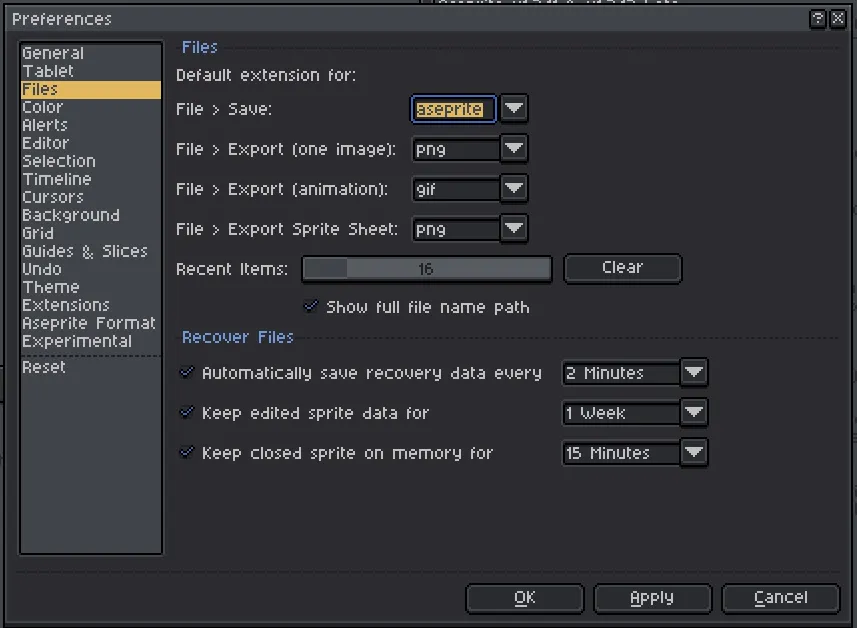Viewport: 857px width, 628px height.
Task: Close the Preferences dialog window
Action: [x=836, y=19]
